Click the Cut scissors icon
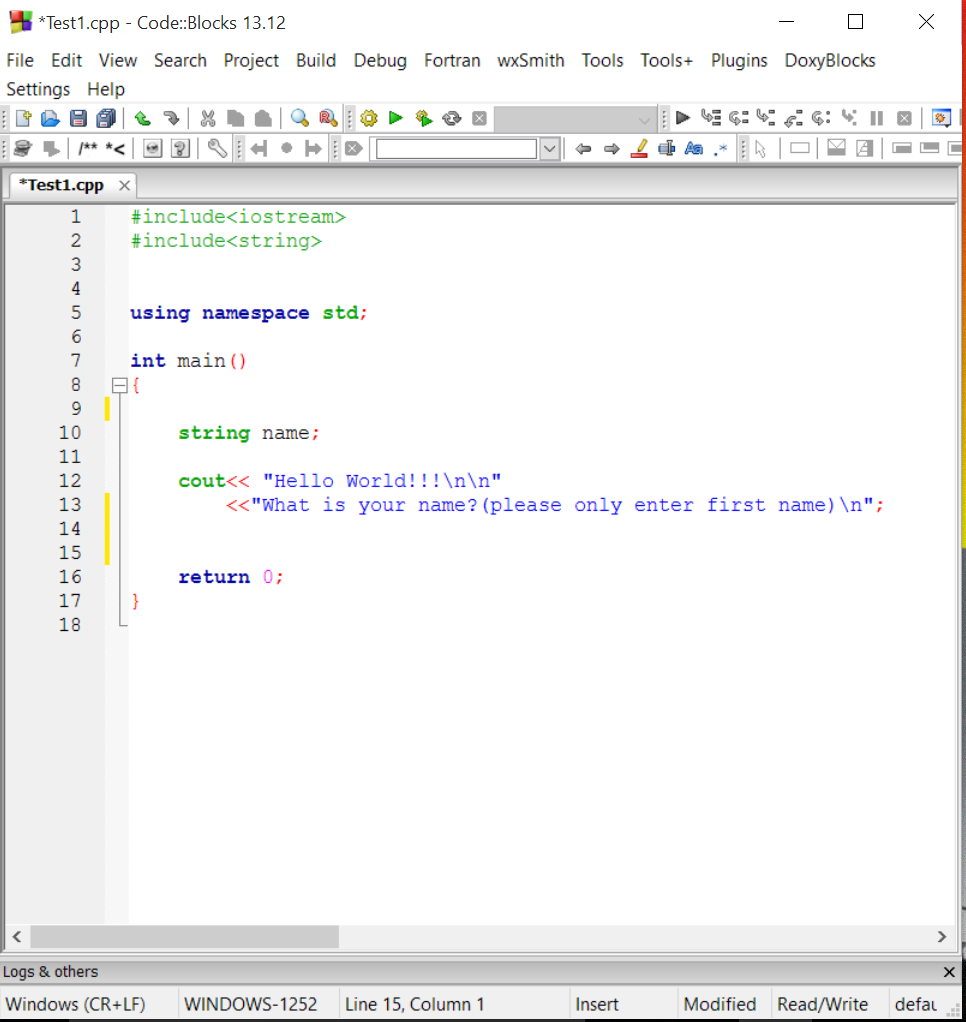The height and width of the screenshot is (1022, 966). click(x=208, y=118)
